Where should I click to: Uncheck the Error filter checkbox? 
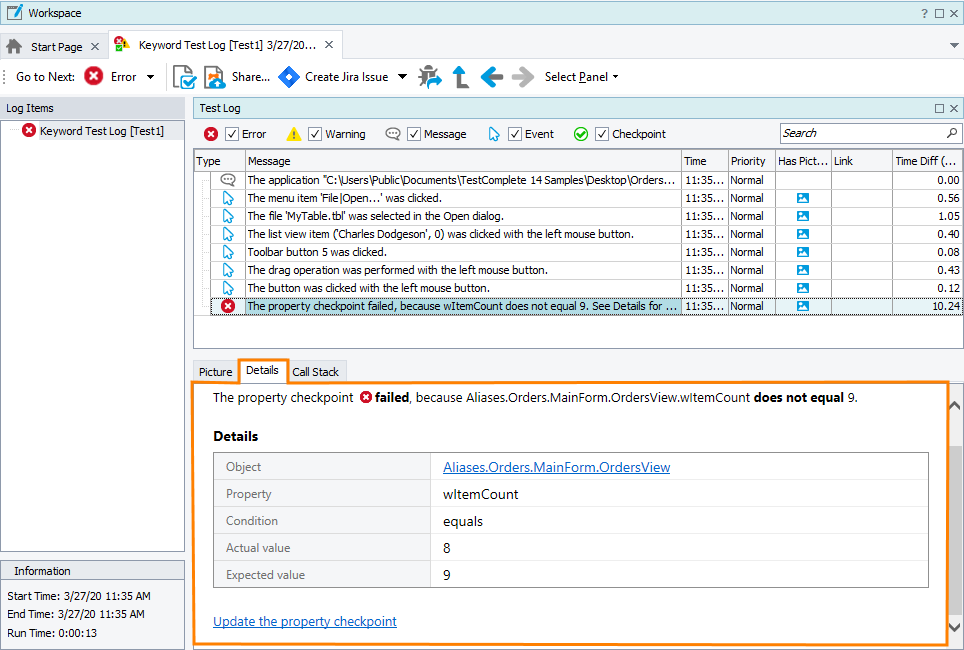232,134
